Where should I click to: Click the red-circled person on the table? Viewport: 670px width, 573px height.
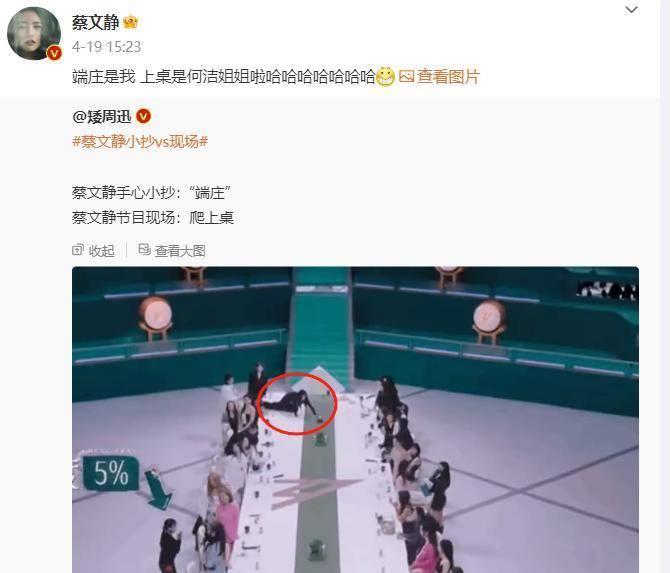pos(291,403)
